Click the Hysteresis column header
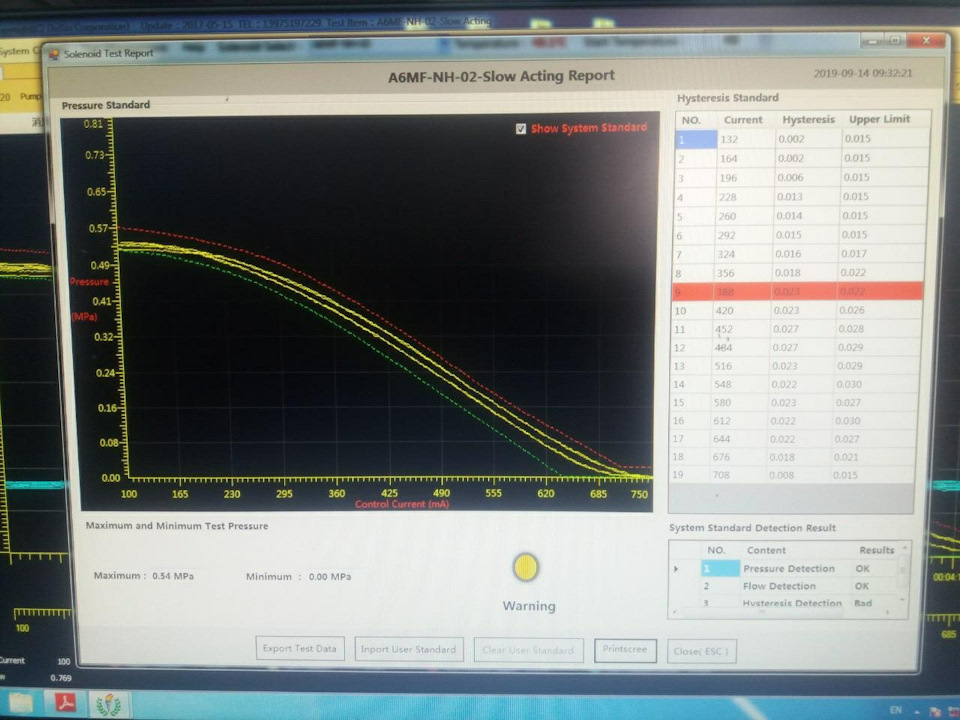 click(x=808, y=119)
